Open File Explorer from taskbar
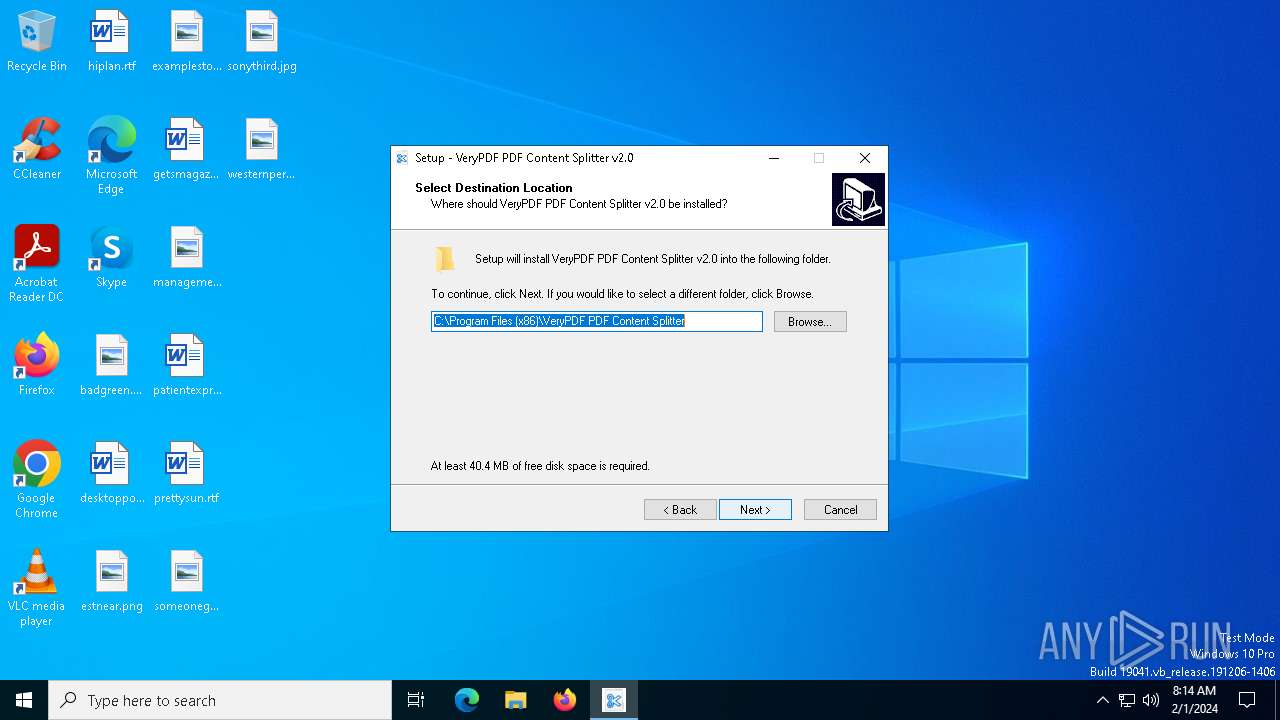The image size is (1280, 720). [515, 700]
